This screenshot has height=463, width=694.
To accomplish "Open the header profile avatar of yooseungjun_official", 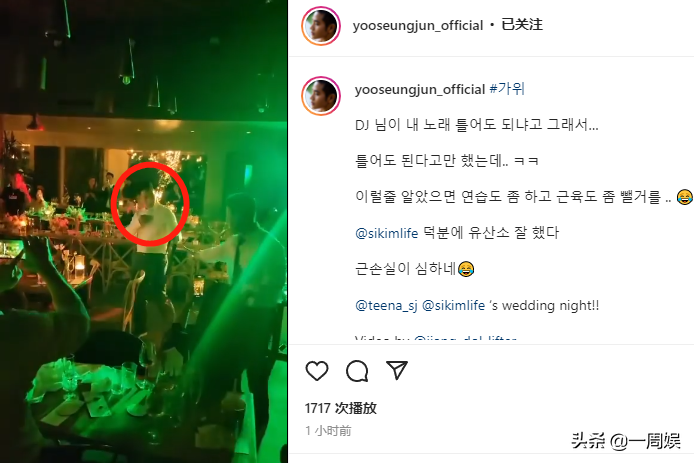I will point(321,26).
